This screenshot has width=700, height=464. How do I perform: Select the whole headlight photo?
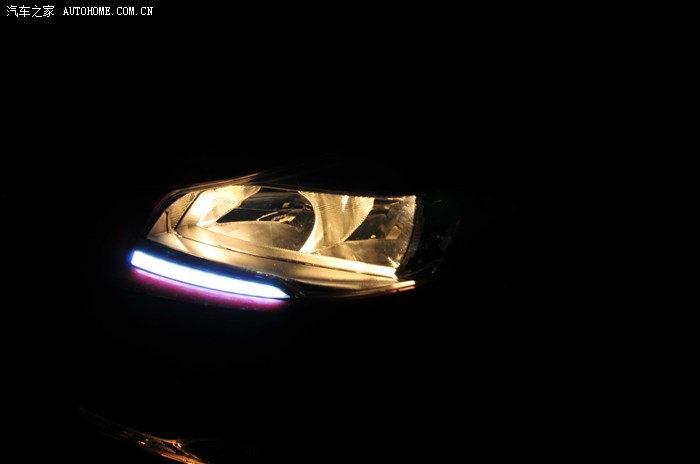[350, 232]
